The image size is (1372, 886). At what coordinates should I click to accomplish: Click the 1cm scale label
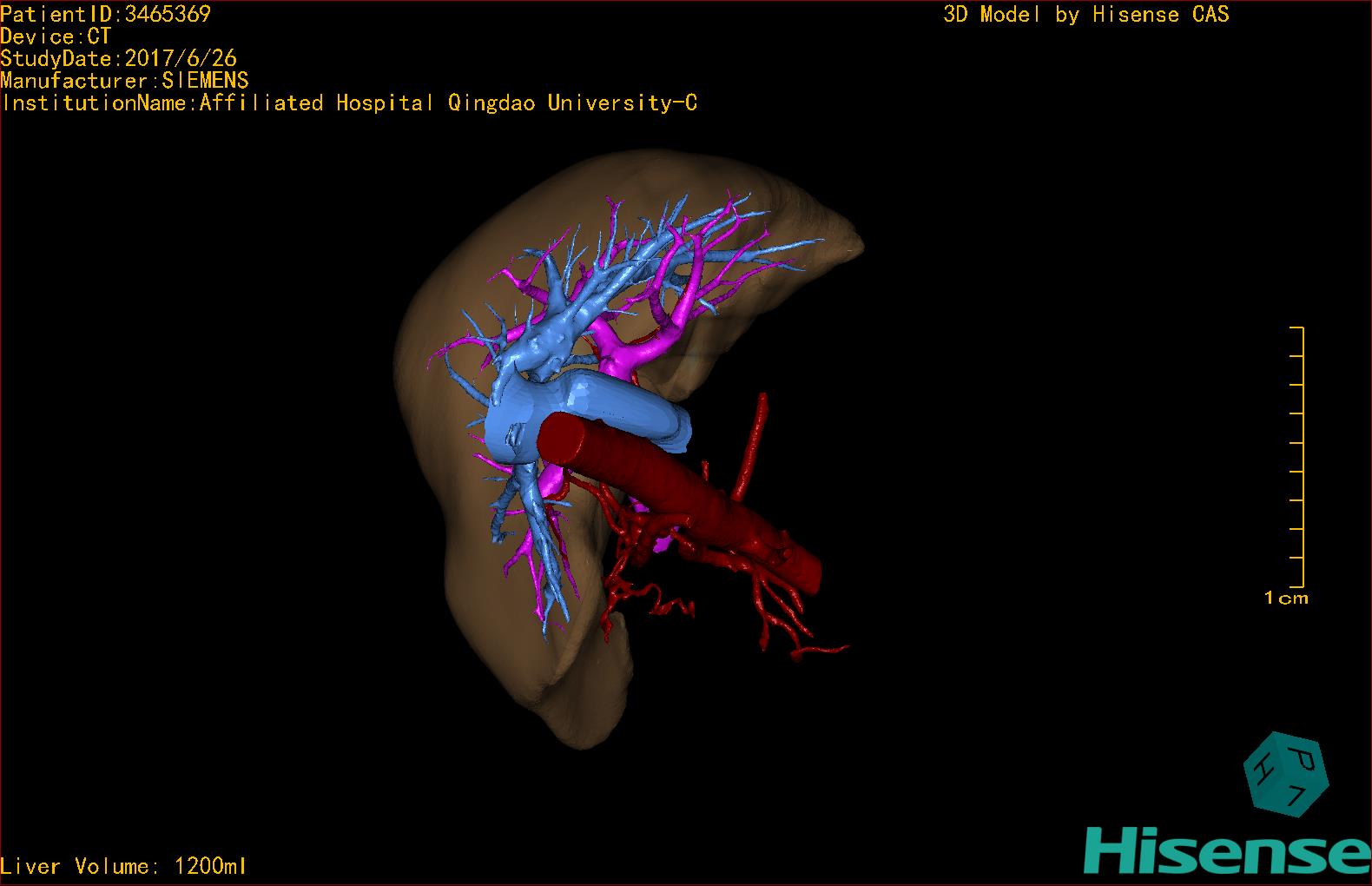tap(1286, 598)
